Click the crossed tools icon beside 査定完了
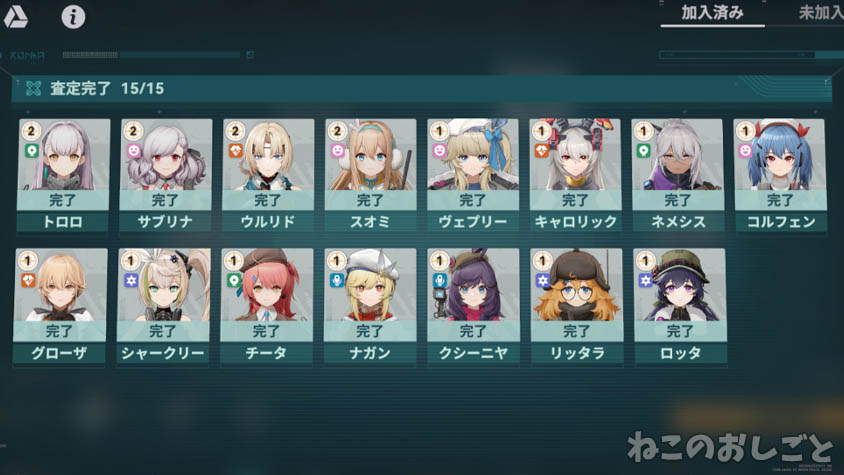The image size is (844, 475). click(x=33, y=88)
